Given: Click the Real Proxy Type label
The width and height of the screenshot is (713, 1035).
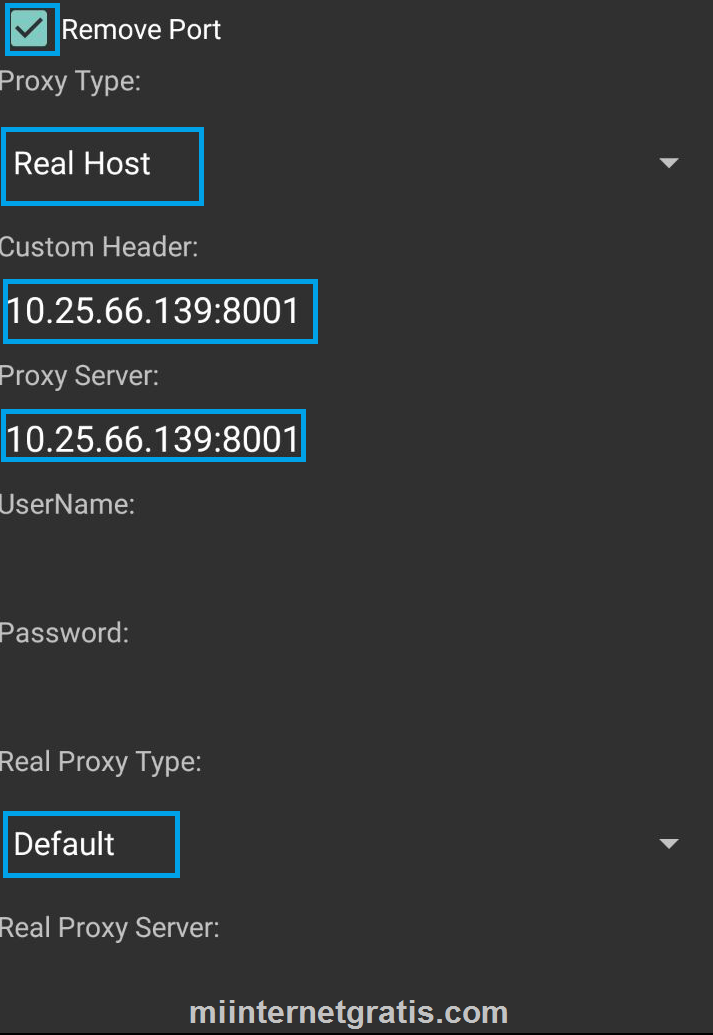Looking at the screenshot, I should 100,762.
